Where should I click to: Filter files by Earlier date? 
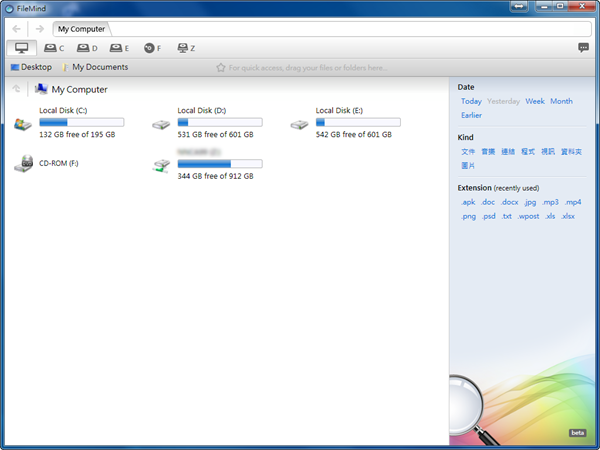point(471,115)
